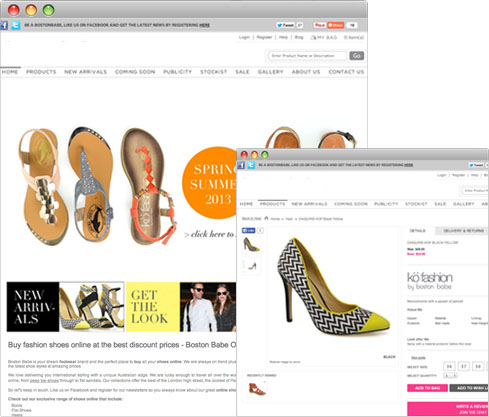Screen dimensions: 489x417
Task: Select PRODUCTS in the front window menu
Action: [x=272, y=204]
